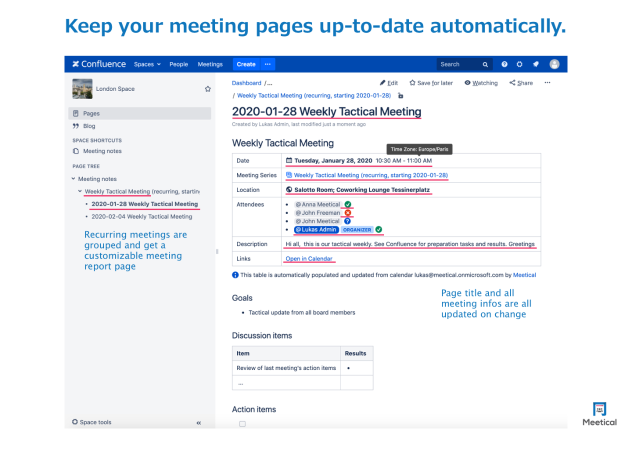Open the London Space title link
The width and height of the screenshot is (632, 450).
click(115, 89)
